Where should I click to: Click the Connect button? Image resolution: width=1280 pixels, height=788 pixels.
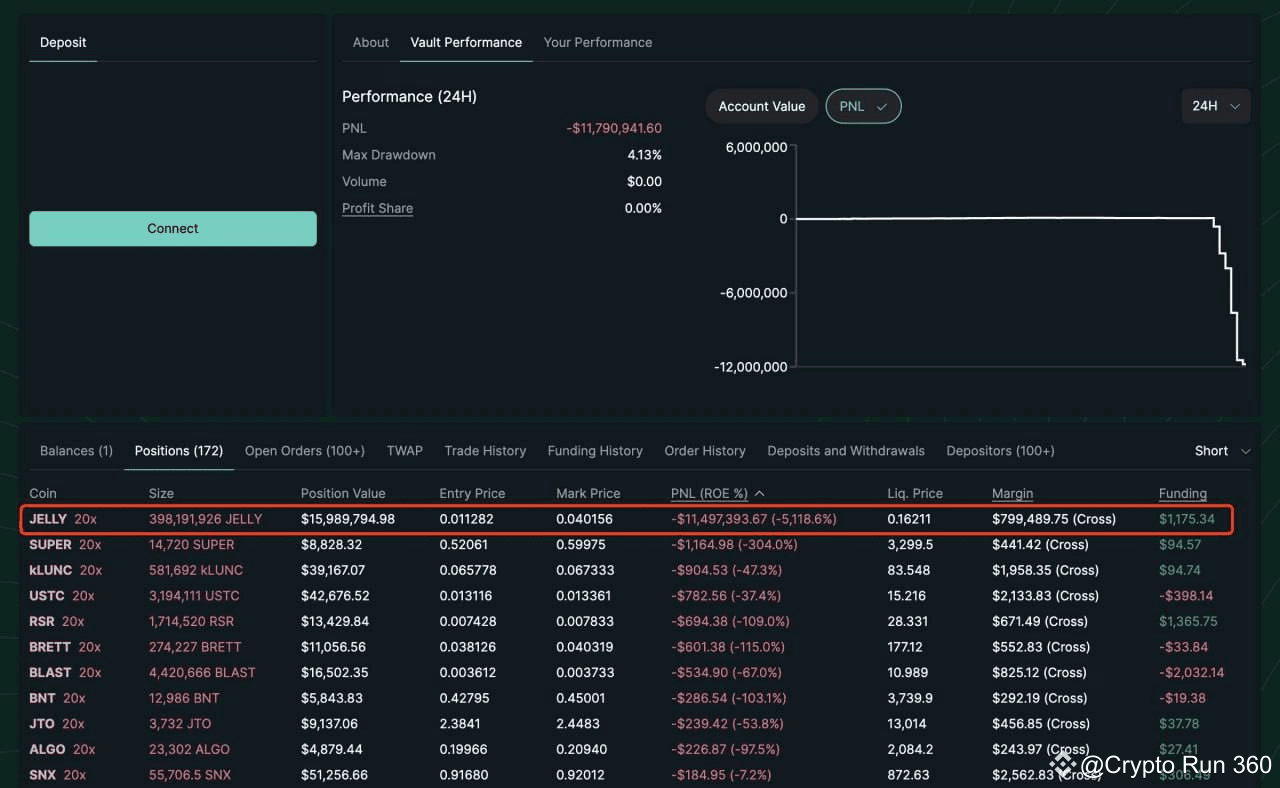tap(173, 228)
